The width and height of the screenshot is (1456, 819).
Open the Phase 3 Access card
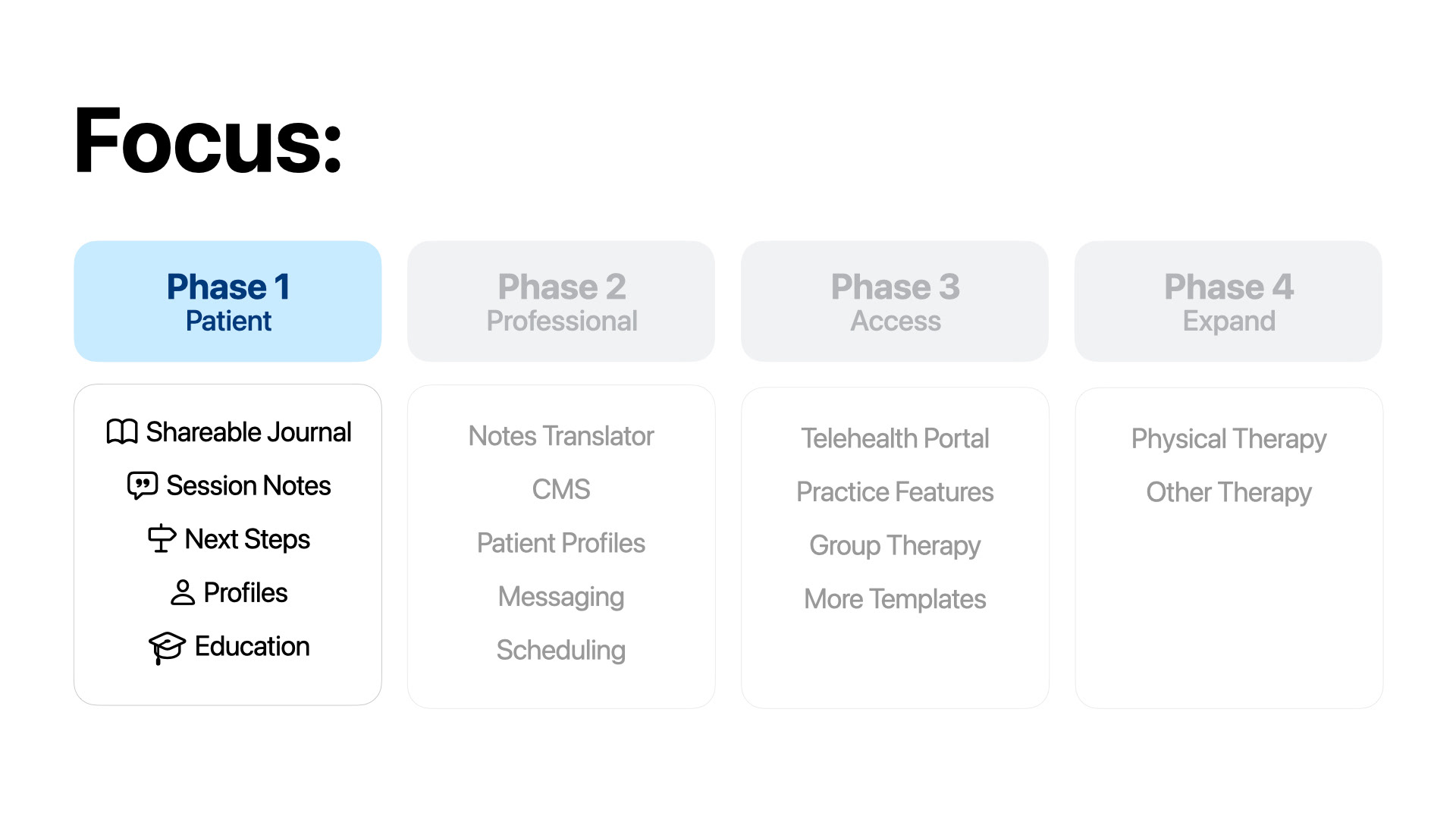coord(895,301)
